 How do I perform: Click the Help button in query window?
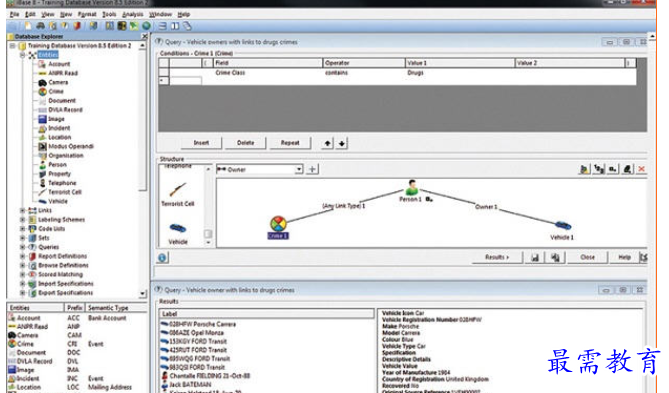point(624,257)
